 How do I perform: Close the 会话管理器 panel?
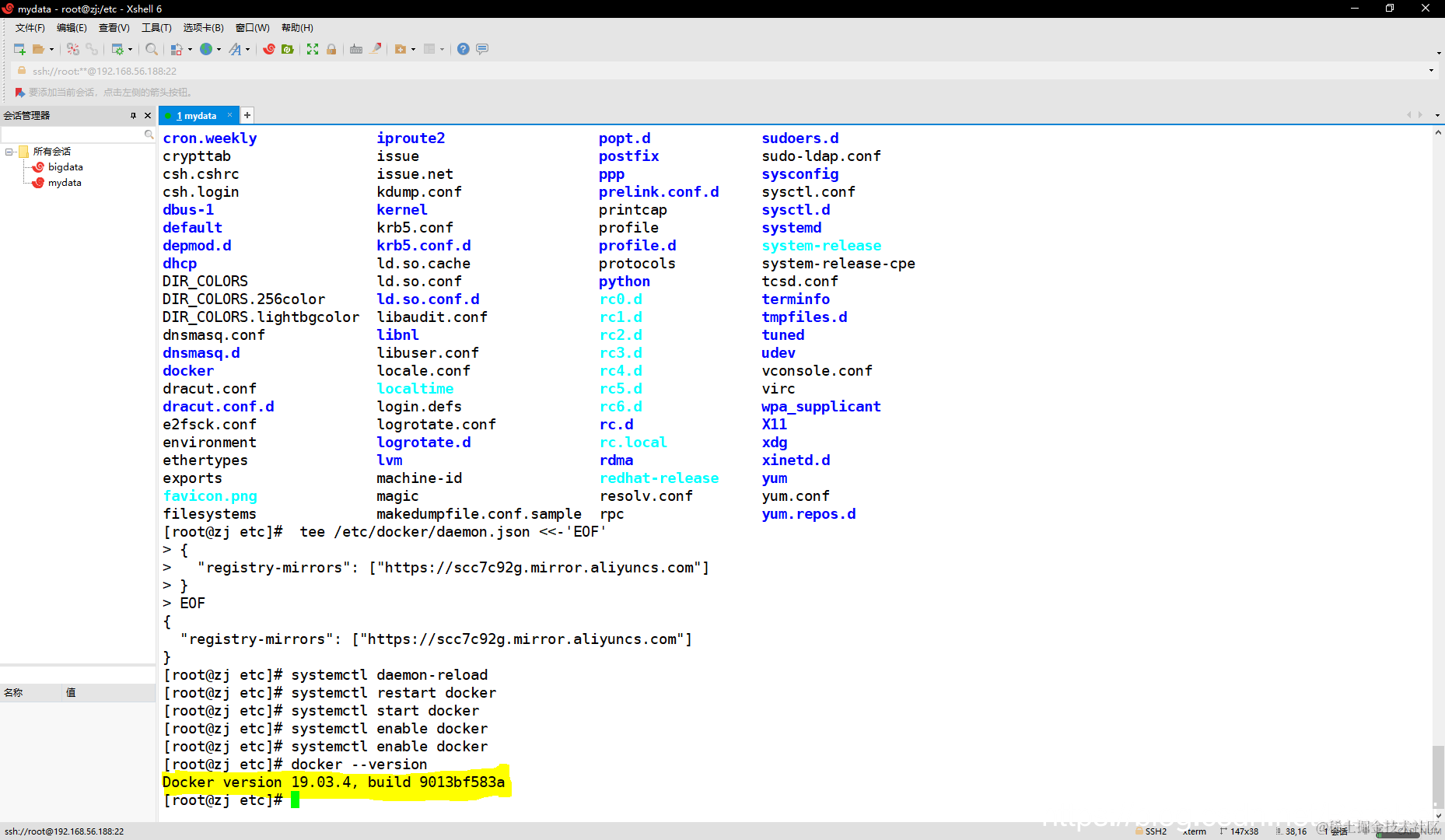coord(148,115)
